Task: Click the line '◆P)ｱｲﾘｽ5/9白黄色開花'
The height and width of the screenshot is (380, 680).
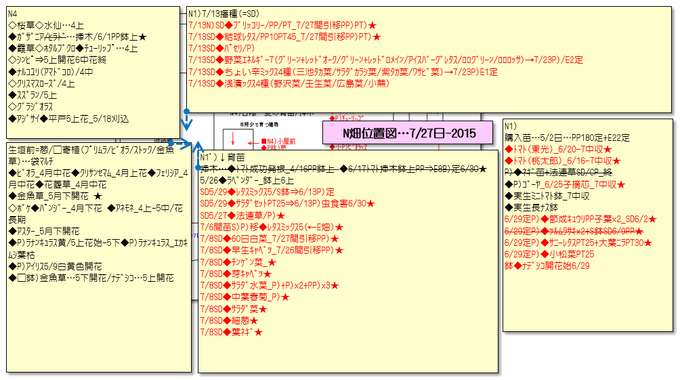Action: (x=55, y=266)
